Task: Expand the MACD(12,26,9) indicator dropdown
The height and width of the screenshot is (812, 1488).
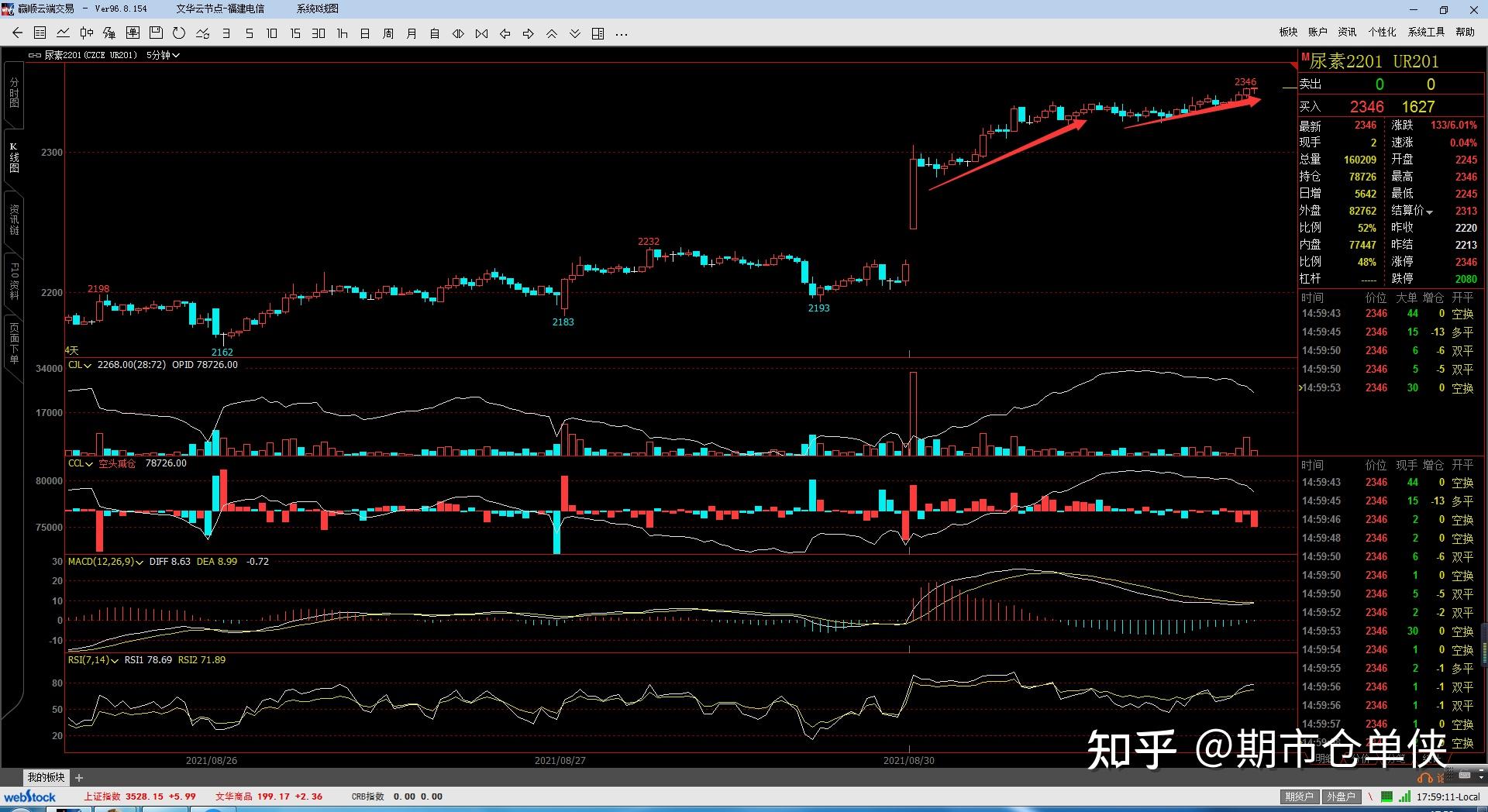Action: click(139, 562)
